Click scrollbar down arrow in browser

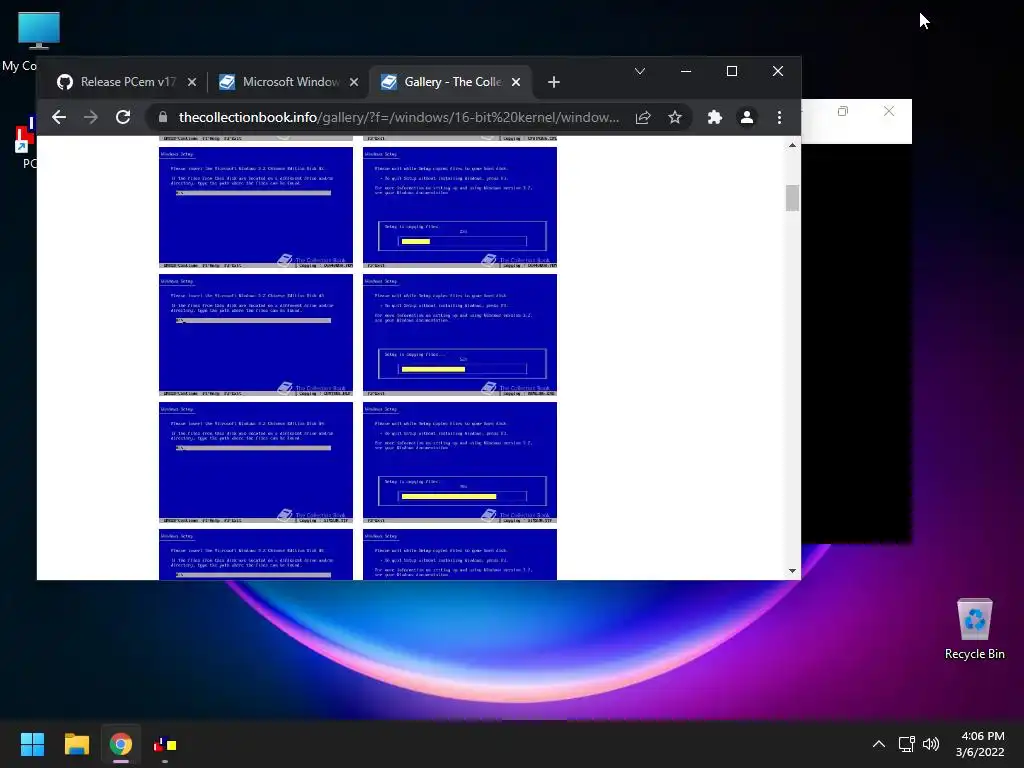tap(792, 571)
